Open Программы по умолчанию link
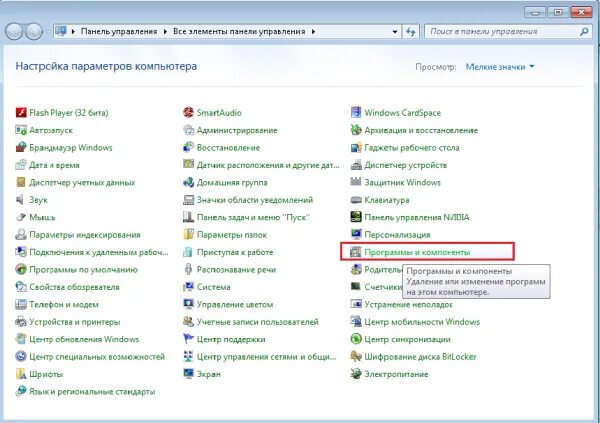The image size is (600, 423). click(x=83, y=269)
